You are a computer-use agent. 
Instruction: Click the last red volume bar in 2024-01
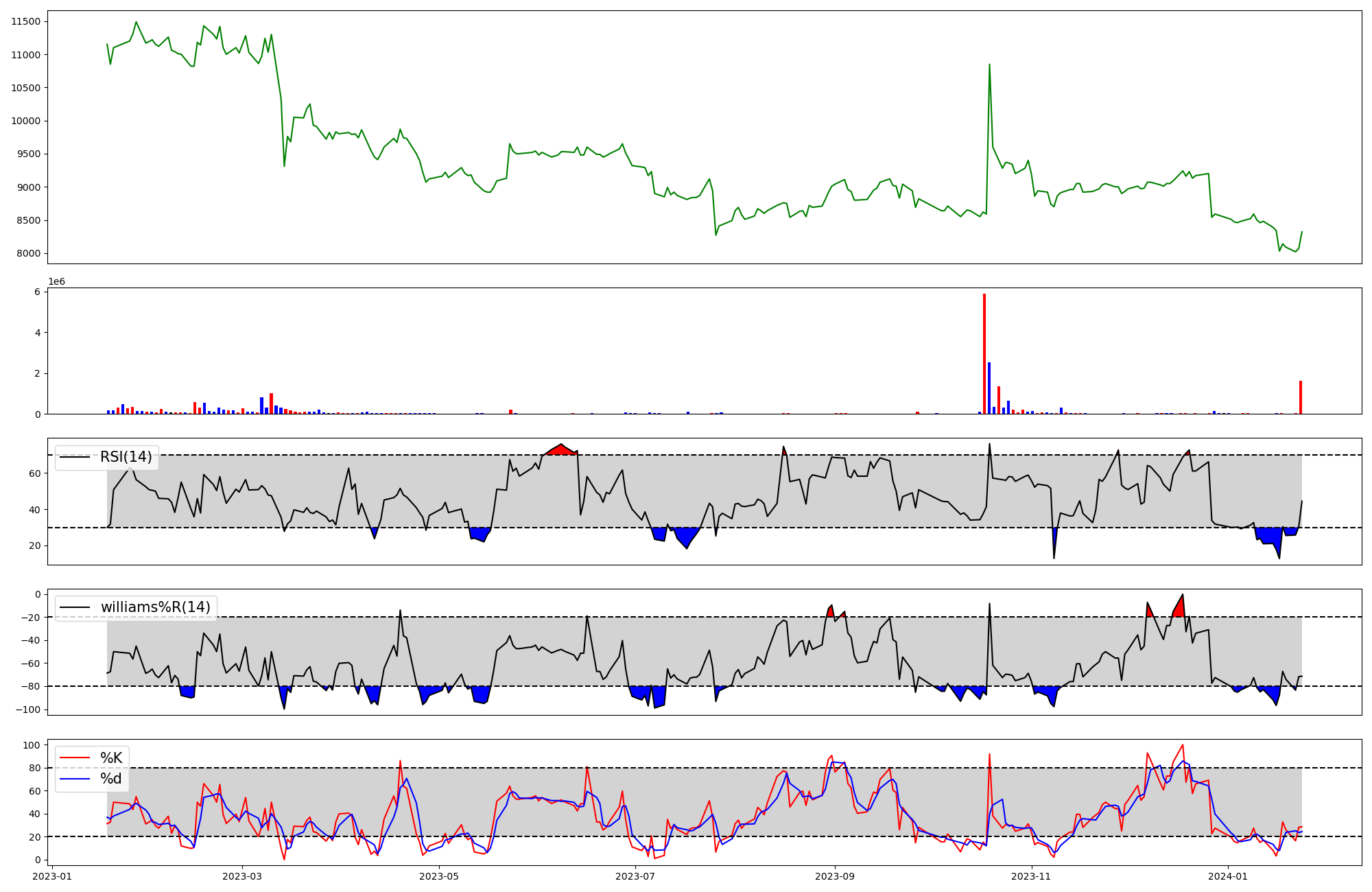click(1301, 397)
